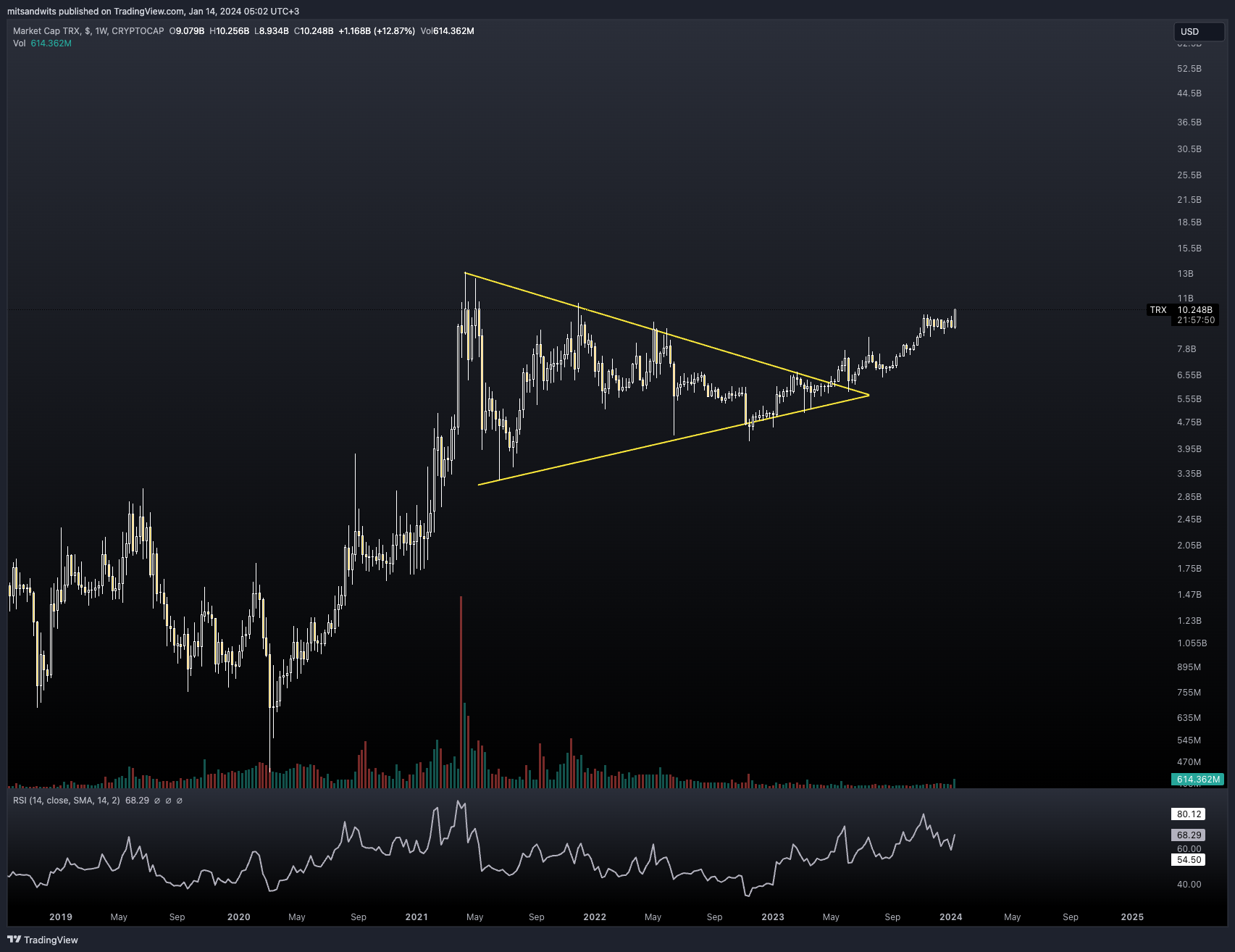The image size is (1235, 952).
Task: Click the RSI 68.29 value in the indicator legend
Action: point(138,801)
